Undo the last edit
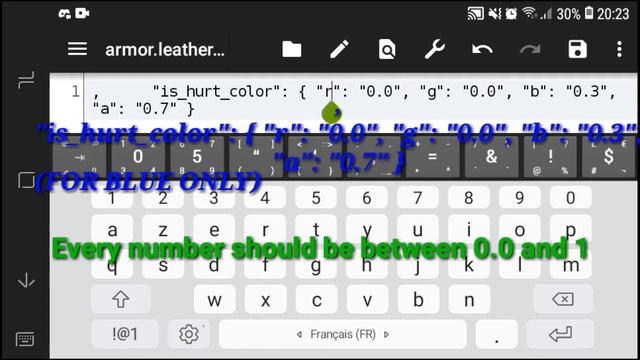 [482, 50]
